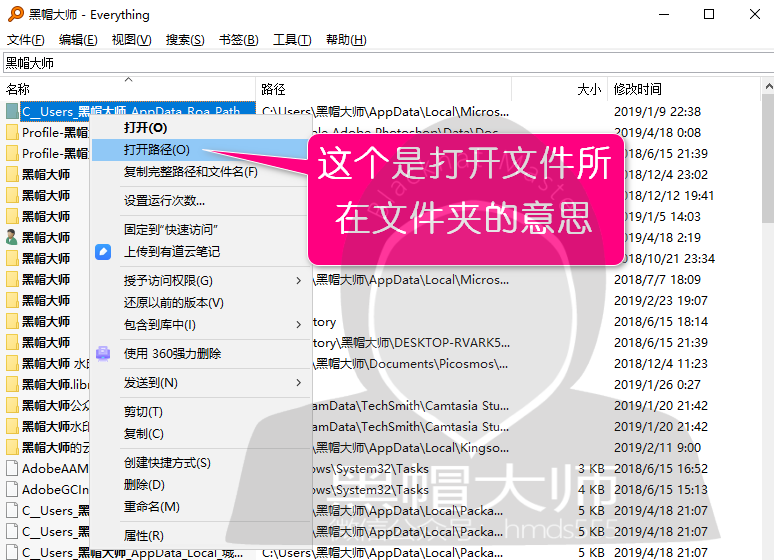Screen dimensions: 774x560
Task: Select 设置运行次数... entry
Action: pos(199,201)
